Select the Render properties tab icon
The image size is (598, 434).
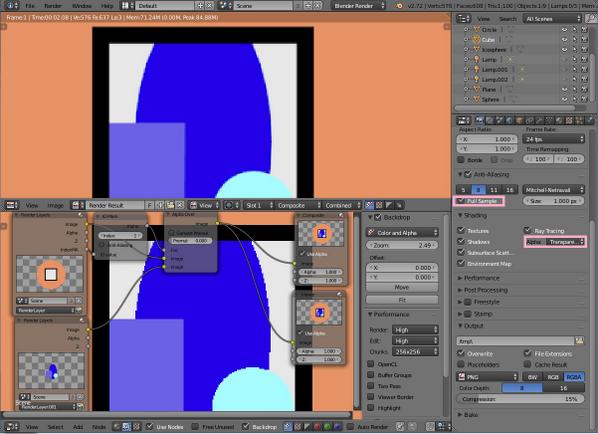pyautogui.click(x=479, y=121)
